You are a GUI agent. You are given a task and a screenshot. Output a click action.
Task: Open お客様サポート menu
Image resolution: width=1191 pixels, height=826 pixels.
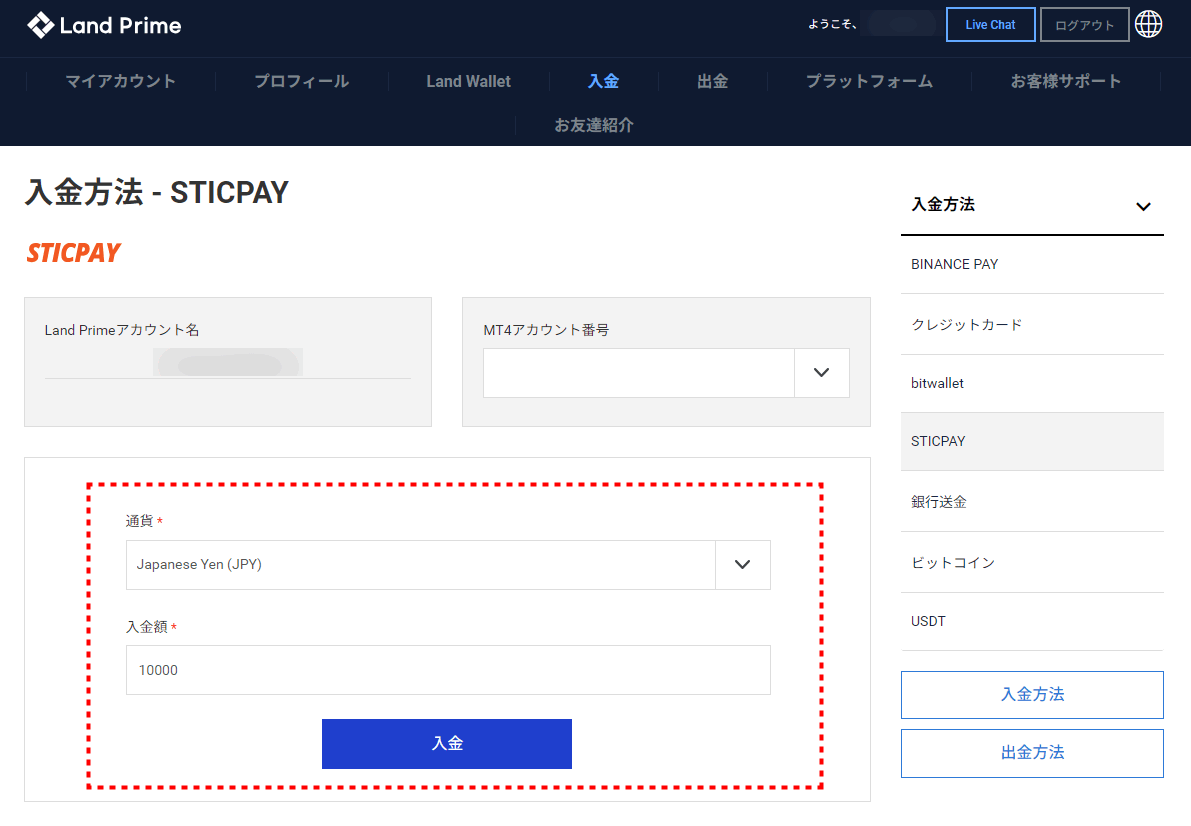click(1066, 81)
